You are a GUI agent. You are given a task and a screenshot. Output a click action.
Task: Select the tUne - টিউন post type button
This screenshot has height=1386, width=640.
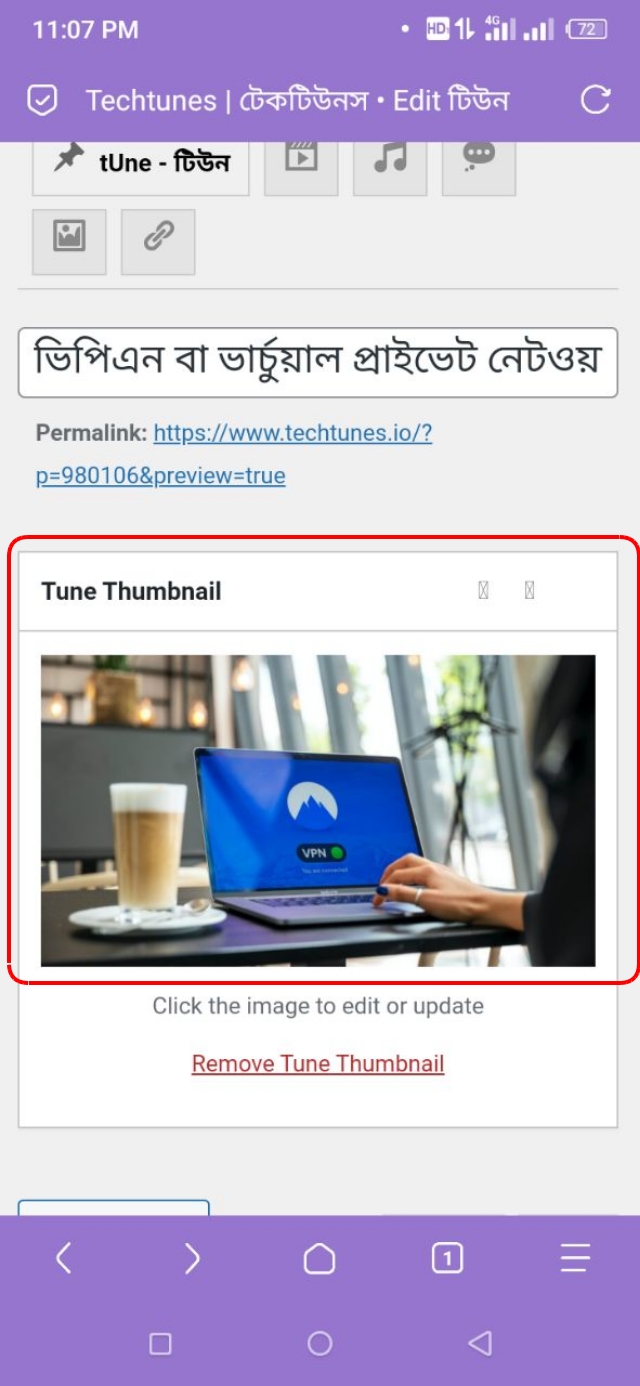pyautogui.click(x=141, y=161)
